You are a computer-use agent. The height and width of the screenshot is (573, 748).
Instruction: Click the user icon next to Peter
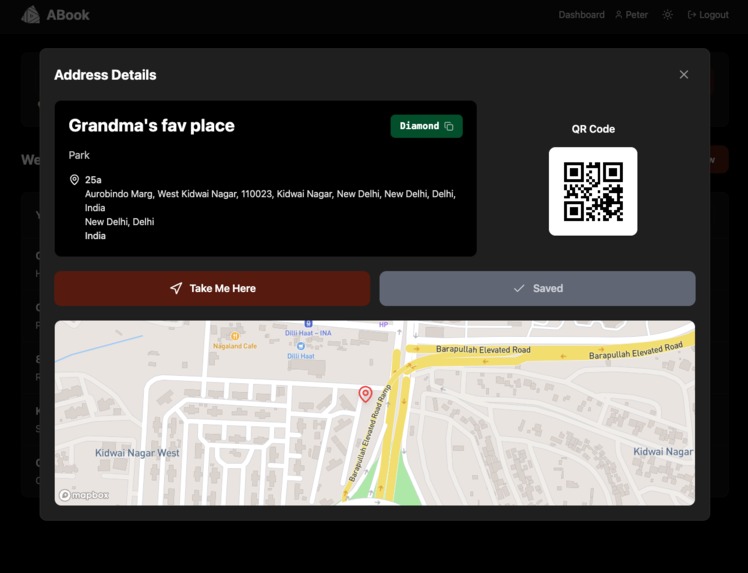tap(619, 15)
